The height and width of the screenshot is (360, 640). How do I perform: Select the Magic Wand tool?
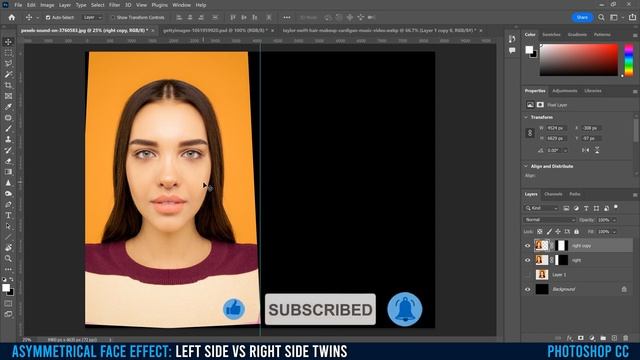[8, 74]
